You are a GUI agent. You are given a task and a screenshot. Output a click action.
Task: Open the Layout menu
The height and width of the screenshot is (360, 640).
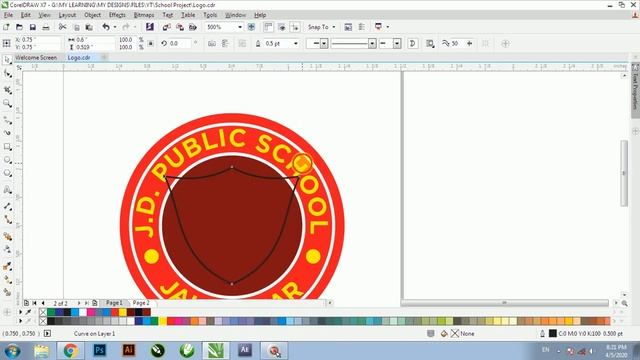pos(67,15)
